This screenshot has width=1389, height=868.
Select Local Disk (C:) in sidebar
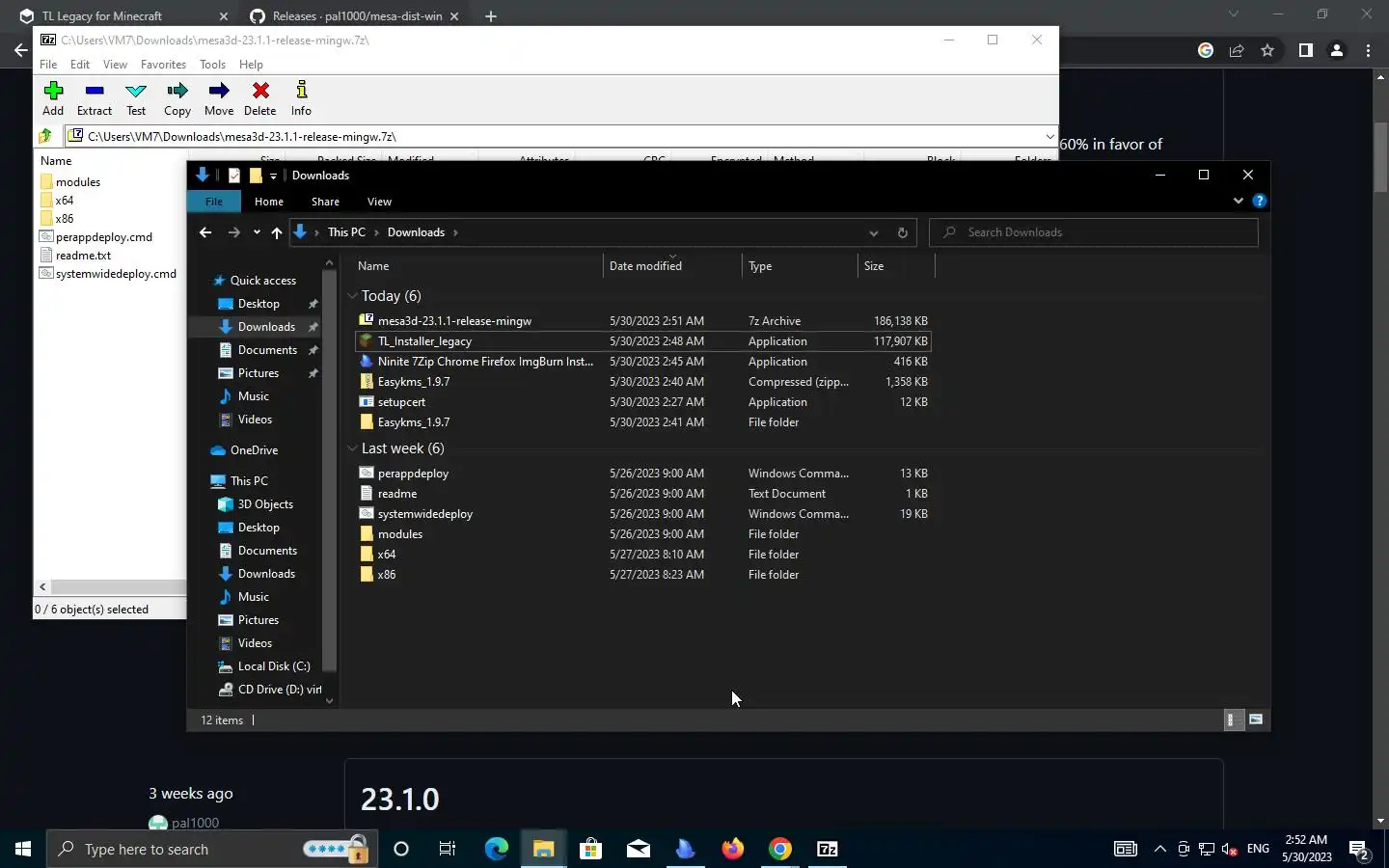273,665
